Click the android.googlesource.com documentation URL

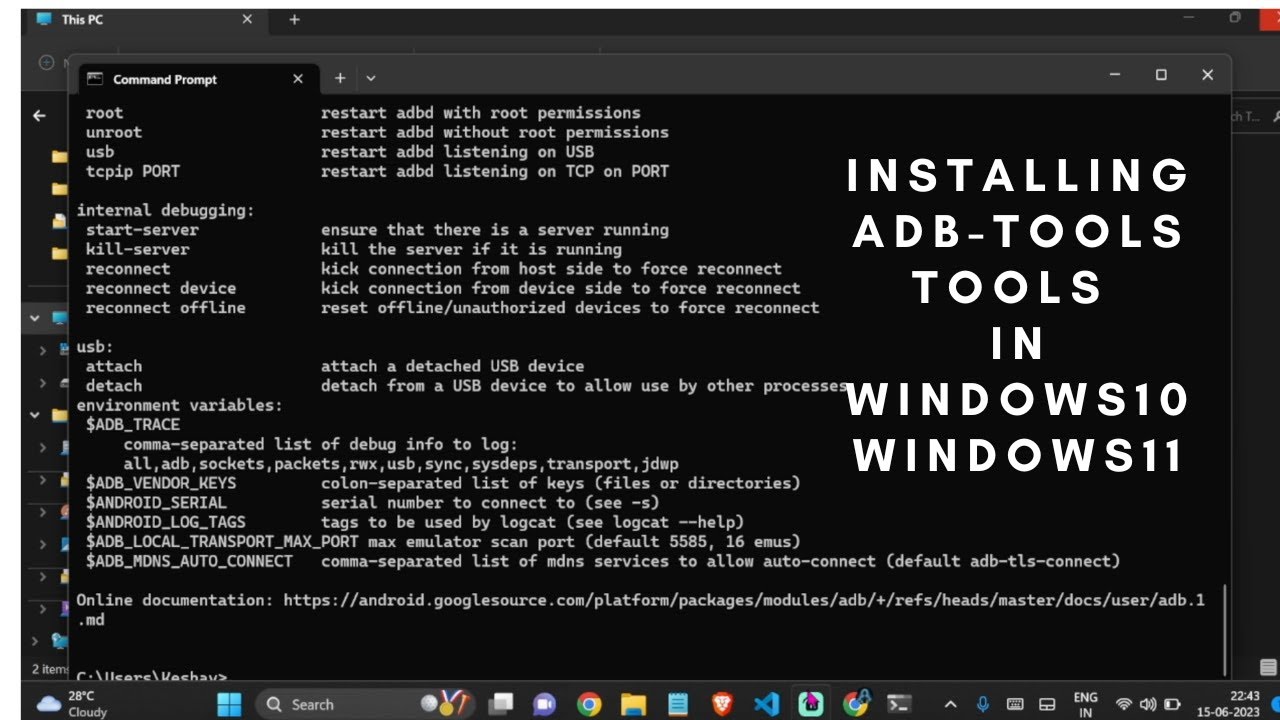[744, 601]
